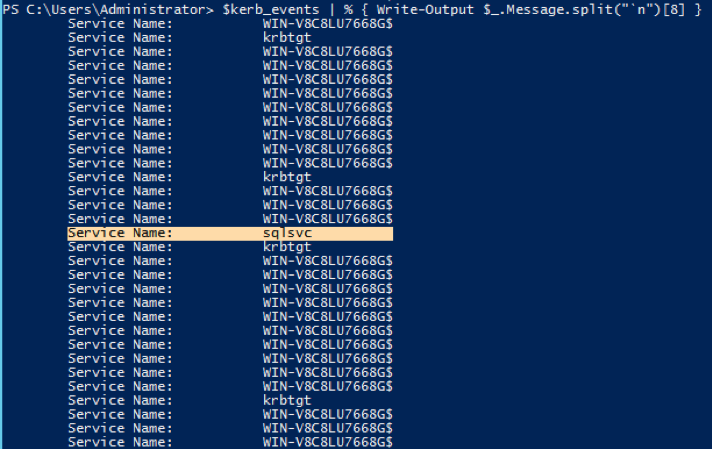Click WIN-V8C8LU7668G$ line just below first krbtgt

click(327, 52)
